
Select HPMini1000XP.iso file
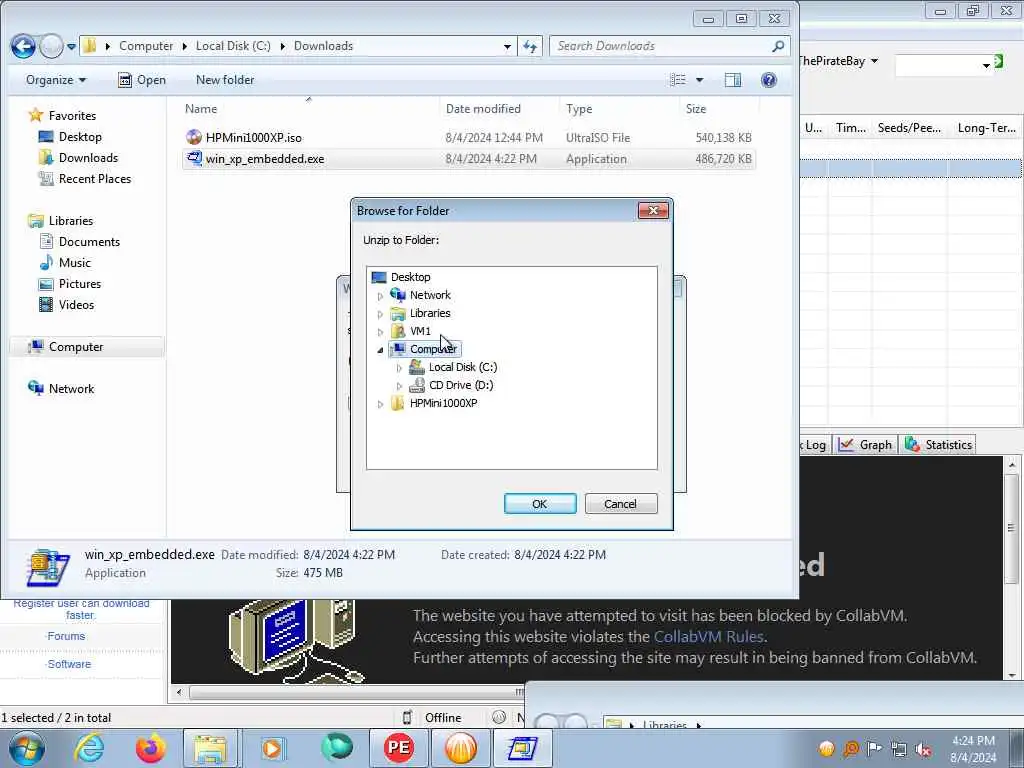(x=253, y=138)
